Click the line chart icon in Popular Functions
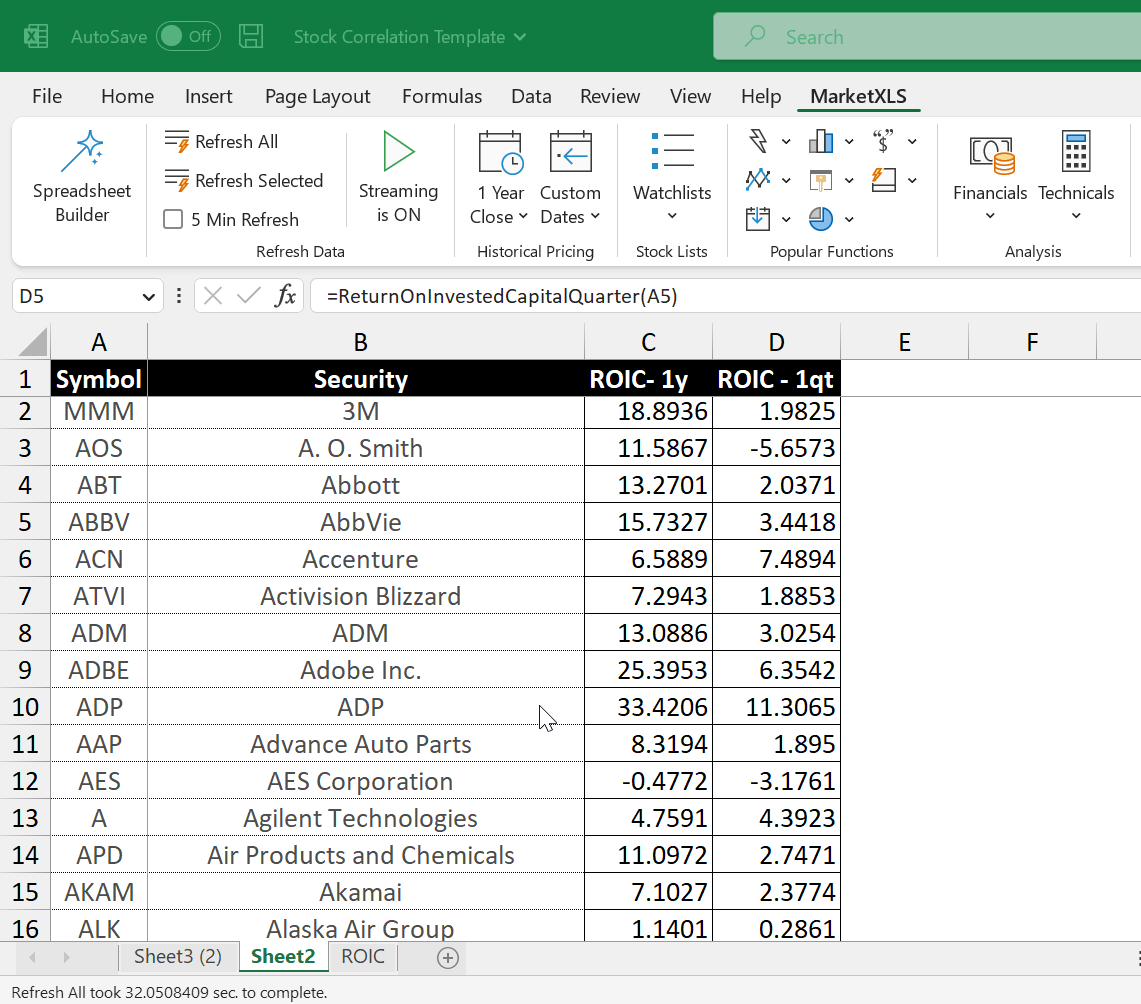Screen dimensions: 1141x1004 [x=758, y=180]
